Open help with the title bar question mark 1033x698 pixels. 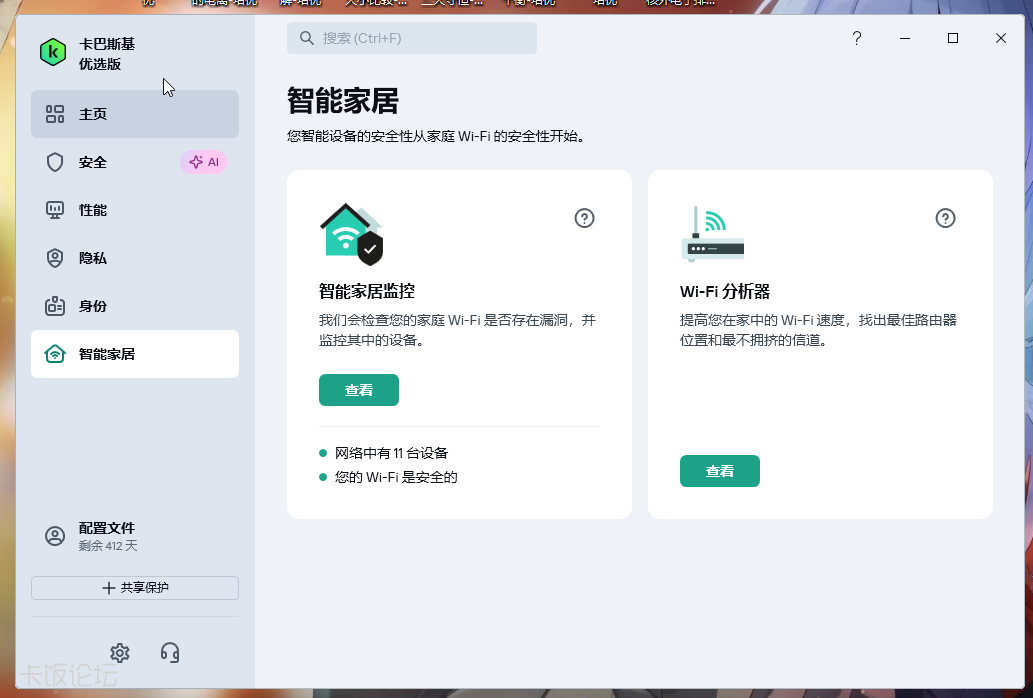pos(856,38)
